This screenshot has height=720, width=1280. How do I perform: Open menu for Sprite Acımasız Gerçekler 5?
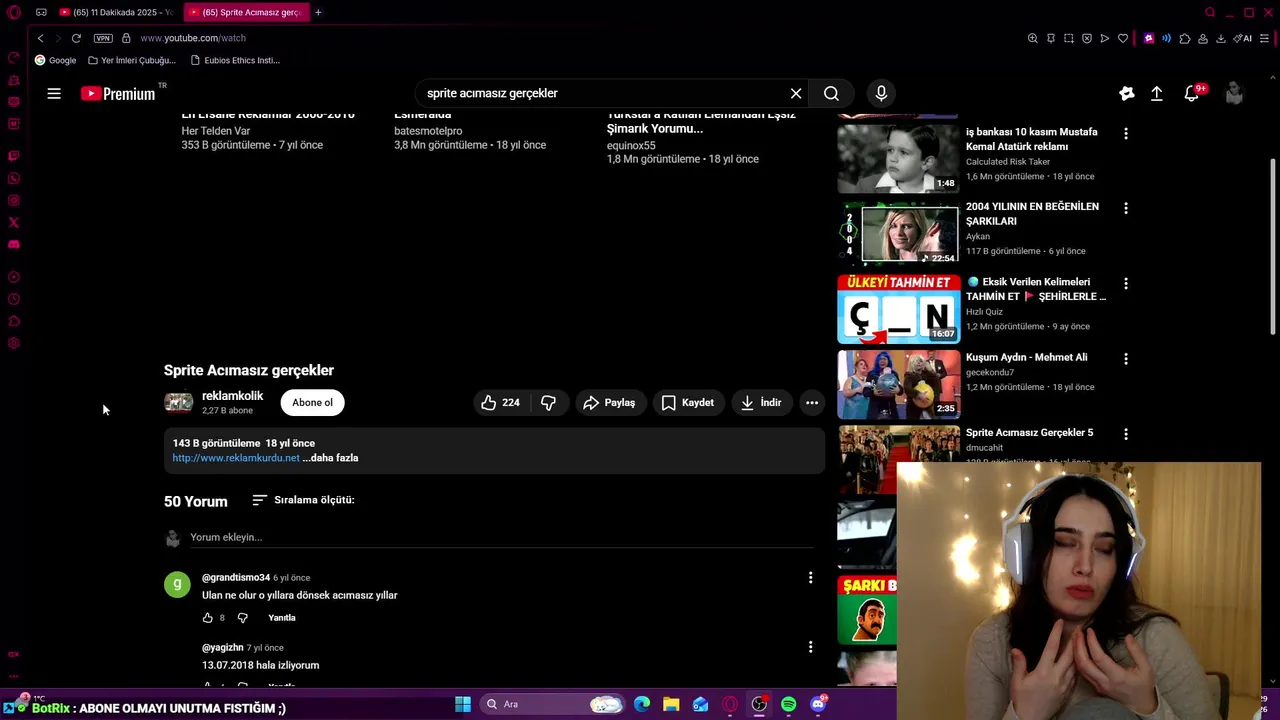click(x=1126, y=434)
